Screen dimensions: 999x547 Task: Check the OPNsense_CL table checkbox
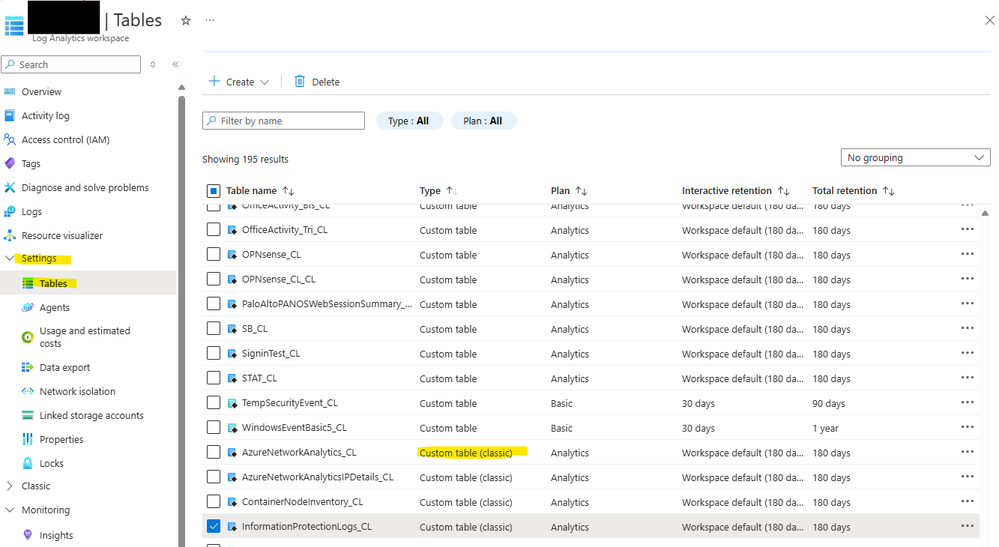click(x=214, y=255)
